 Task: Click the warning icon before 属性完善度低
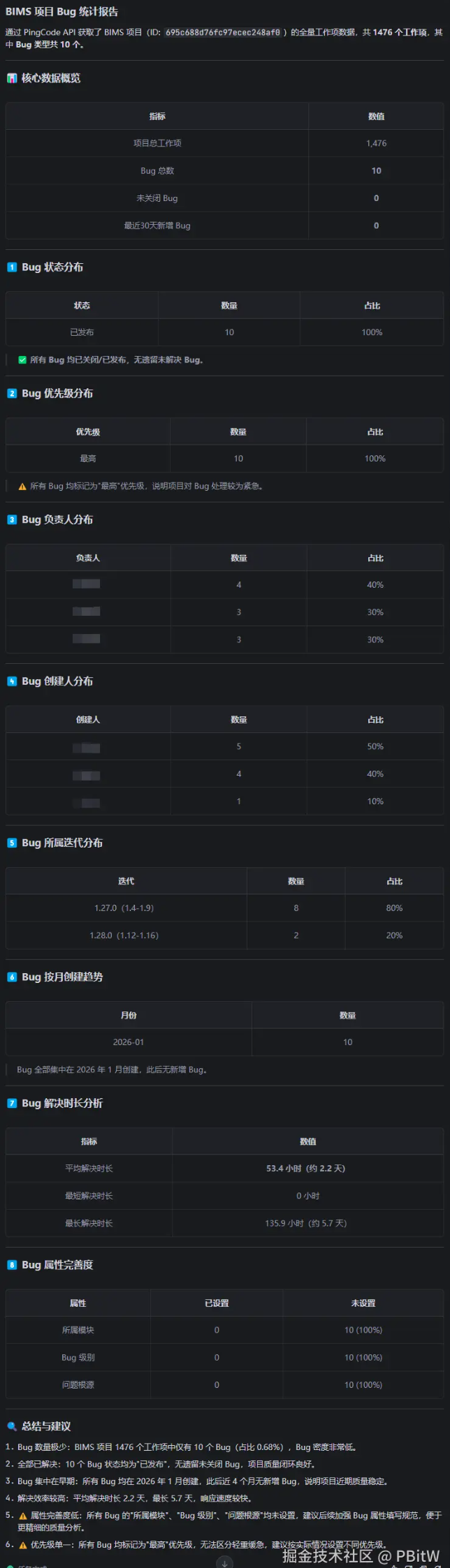22,1516
